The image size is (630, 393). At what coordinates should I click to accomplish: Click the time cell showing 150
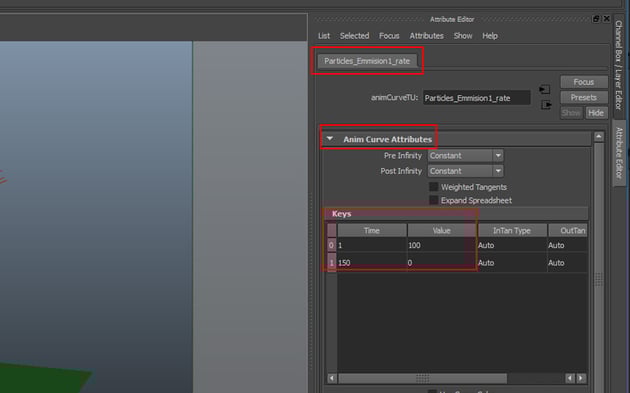coord(372,263)
